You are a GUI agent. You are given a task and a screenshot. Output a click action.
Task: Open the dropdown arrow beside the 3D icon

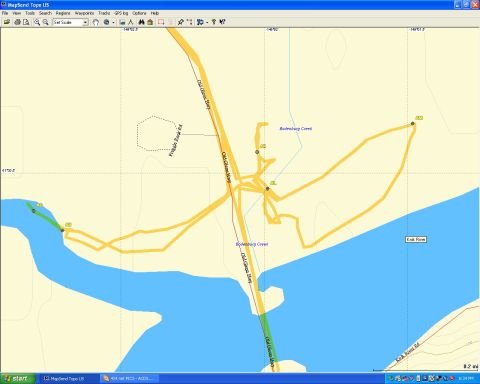207,22
